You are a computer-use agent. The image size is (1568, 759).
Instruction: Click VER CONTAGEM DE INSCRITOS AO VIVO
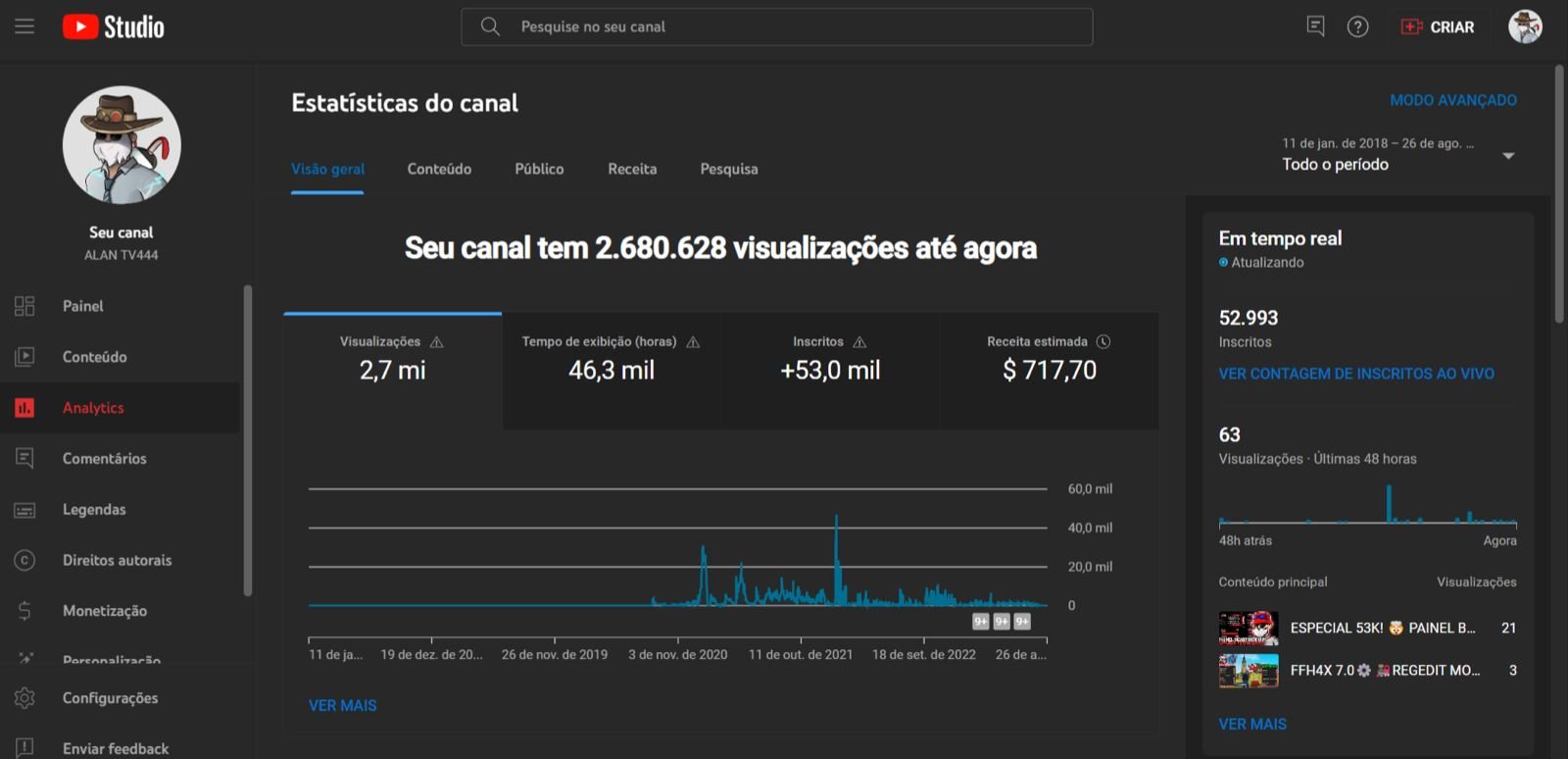[1356, 374]
